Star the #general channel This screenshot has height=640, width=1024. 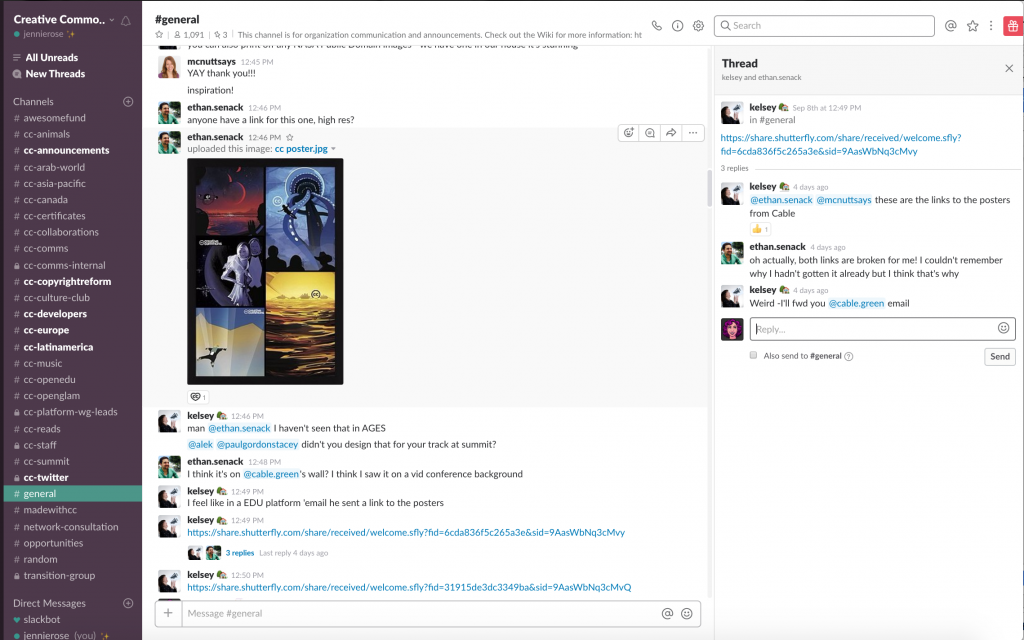(x=159, y=35)
